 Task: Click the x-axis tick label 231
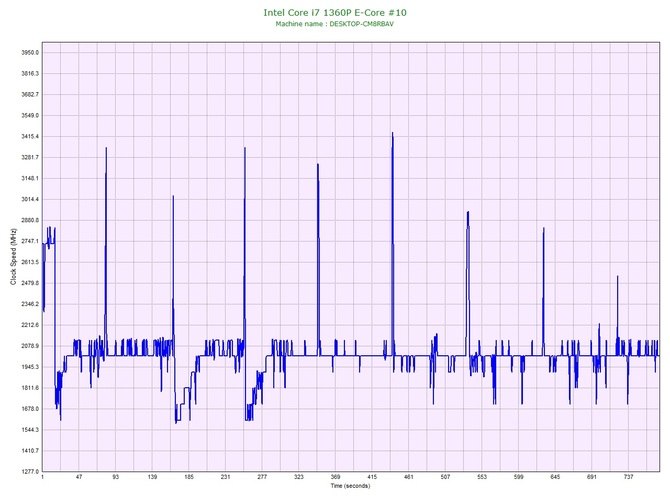point(226,477)
